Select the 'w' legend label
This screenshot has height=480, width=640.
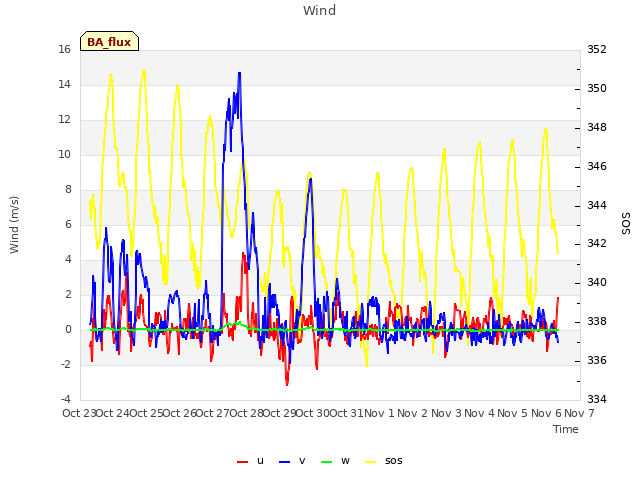coord(345,461)
